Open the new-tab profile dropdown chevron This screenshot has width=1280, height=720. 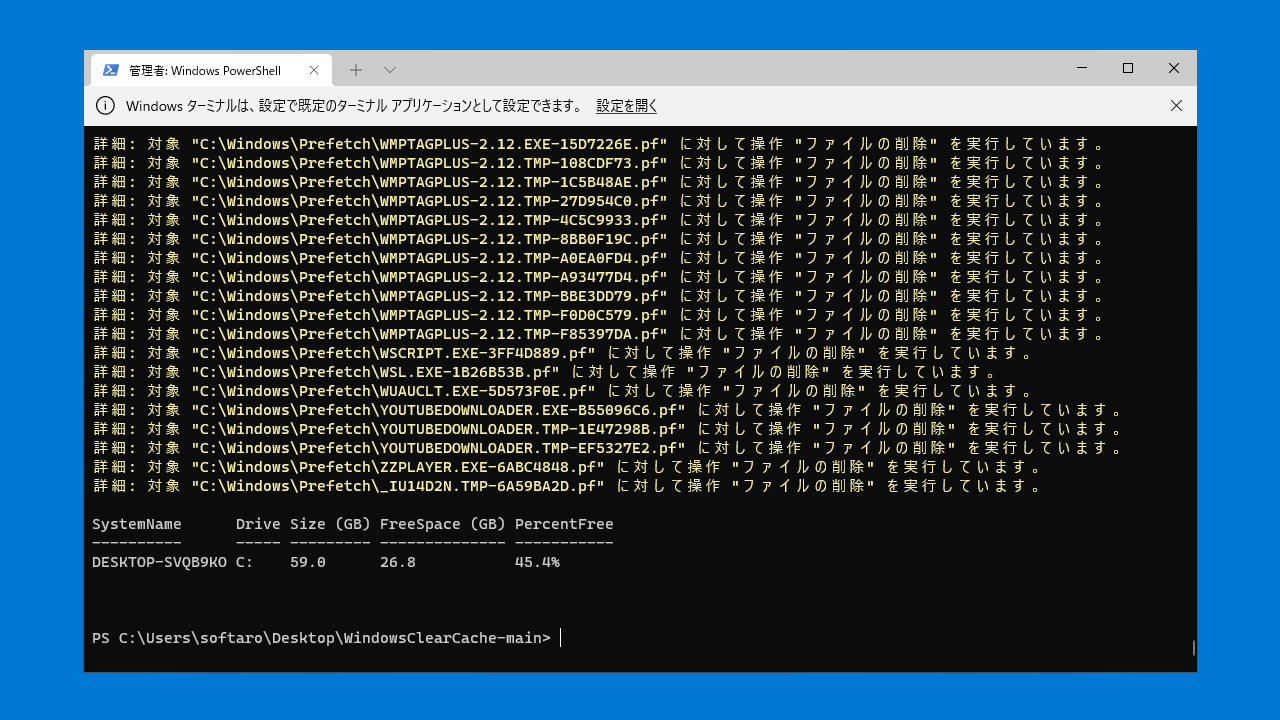click(390, 70)
